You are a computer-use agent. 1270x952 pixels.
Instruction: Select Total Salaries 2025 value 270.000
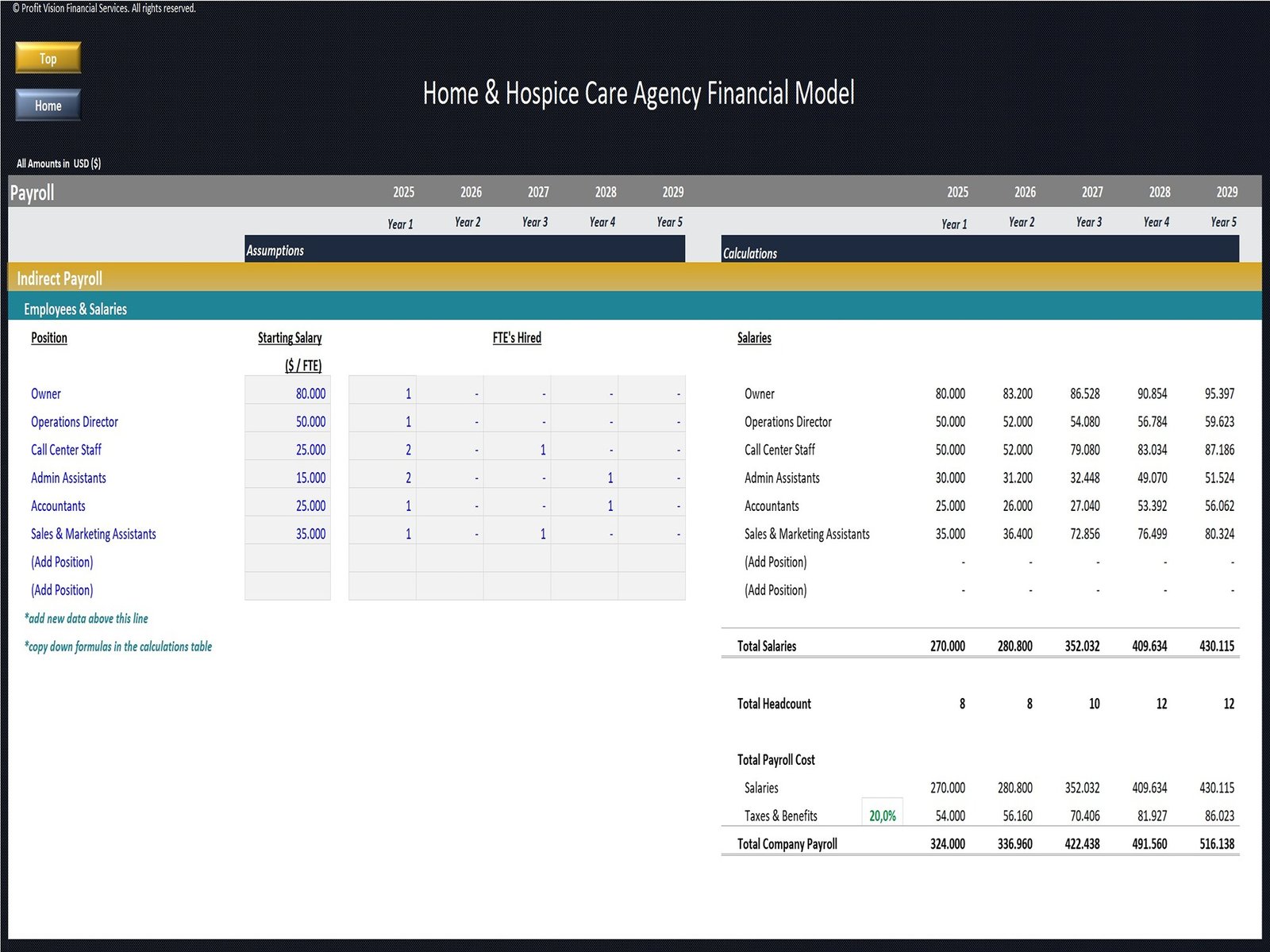948,647
